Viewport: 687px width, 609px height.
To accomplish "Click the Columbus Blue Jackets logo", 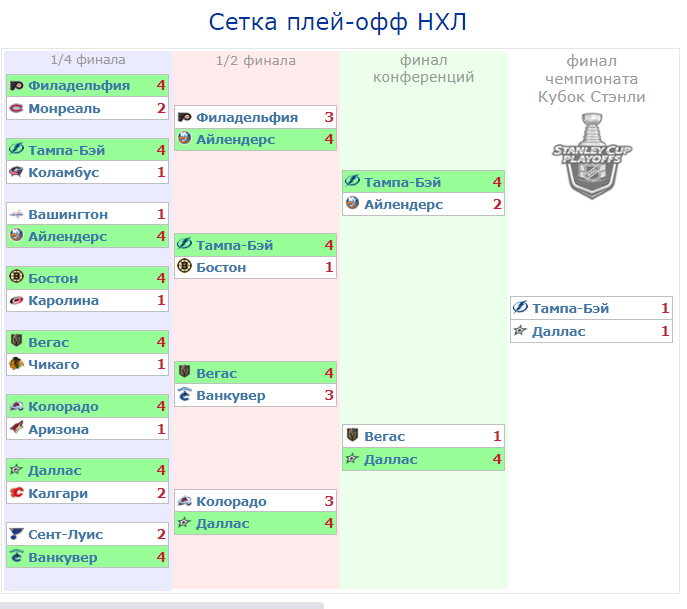I will [x=16, y=173].
